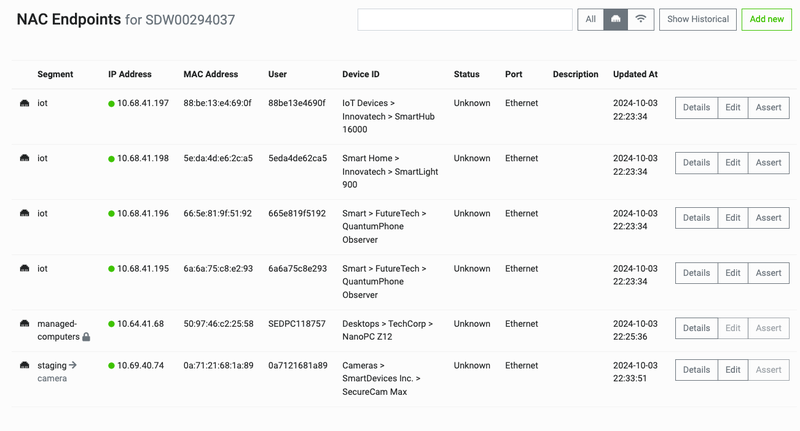Sort table by IP Address column
The image size is (800, 431).
(x=130, y=74)
